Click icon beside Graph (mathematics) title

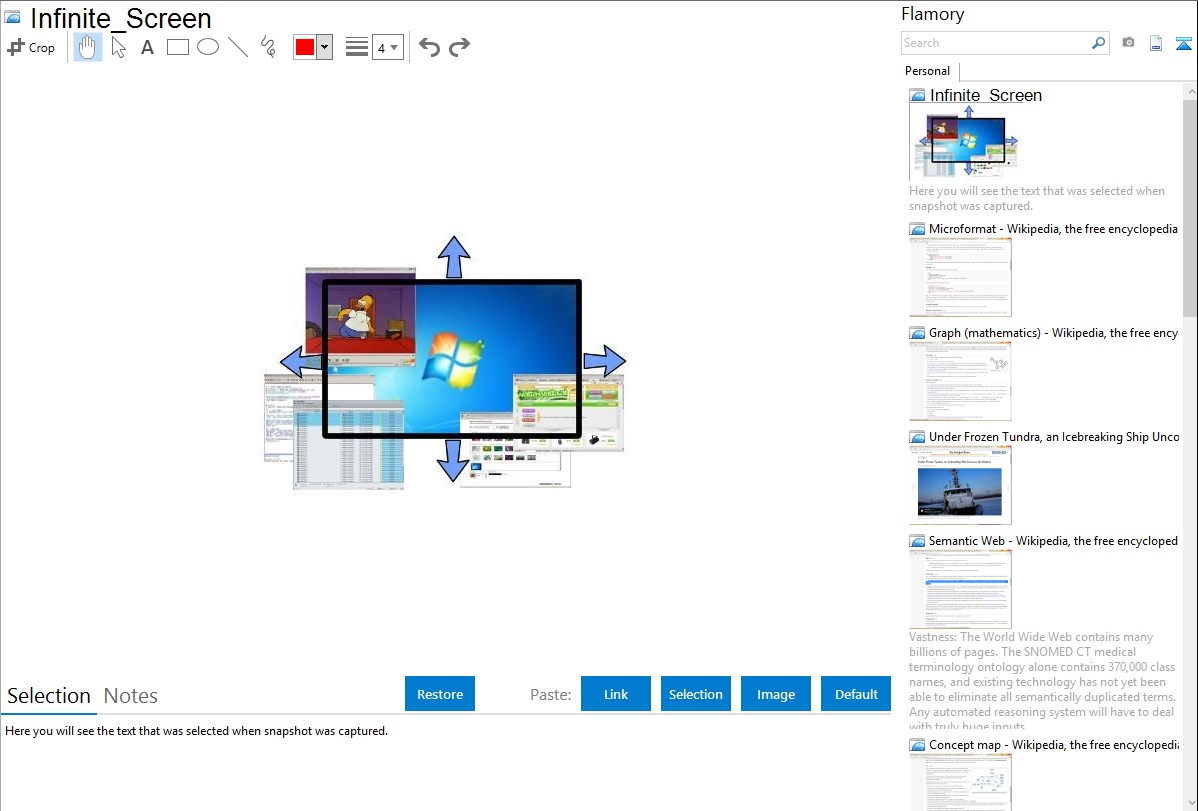pos(918,333)
